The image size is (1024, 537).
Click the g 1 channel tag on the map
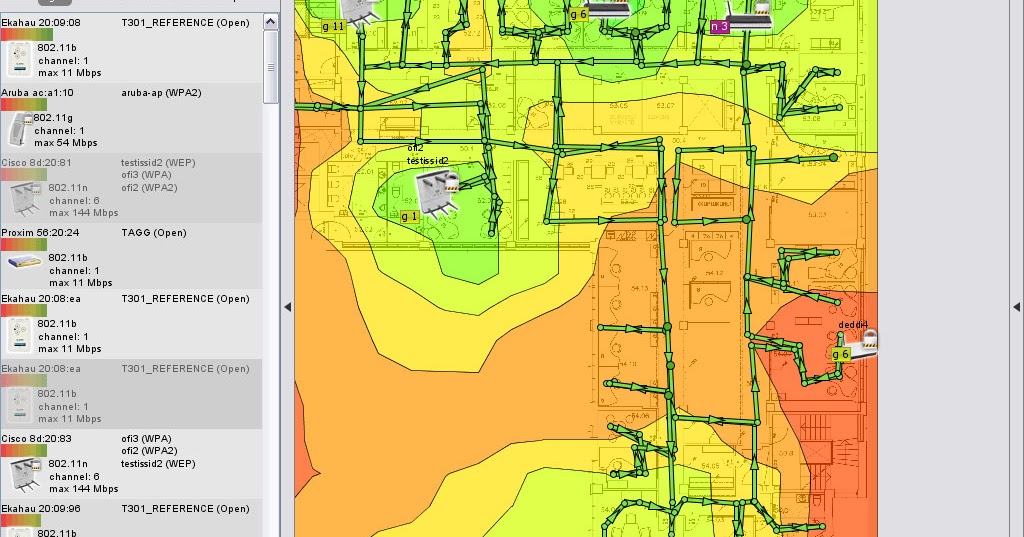(x=409, y=217)
